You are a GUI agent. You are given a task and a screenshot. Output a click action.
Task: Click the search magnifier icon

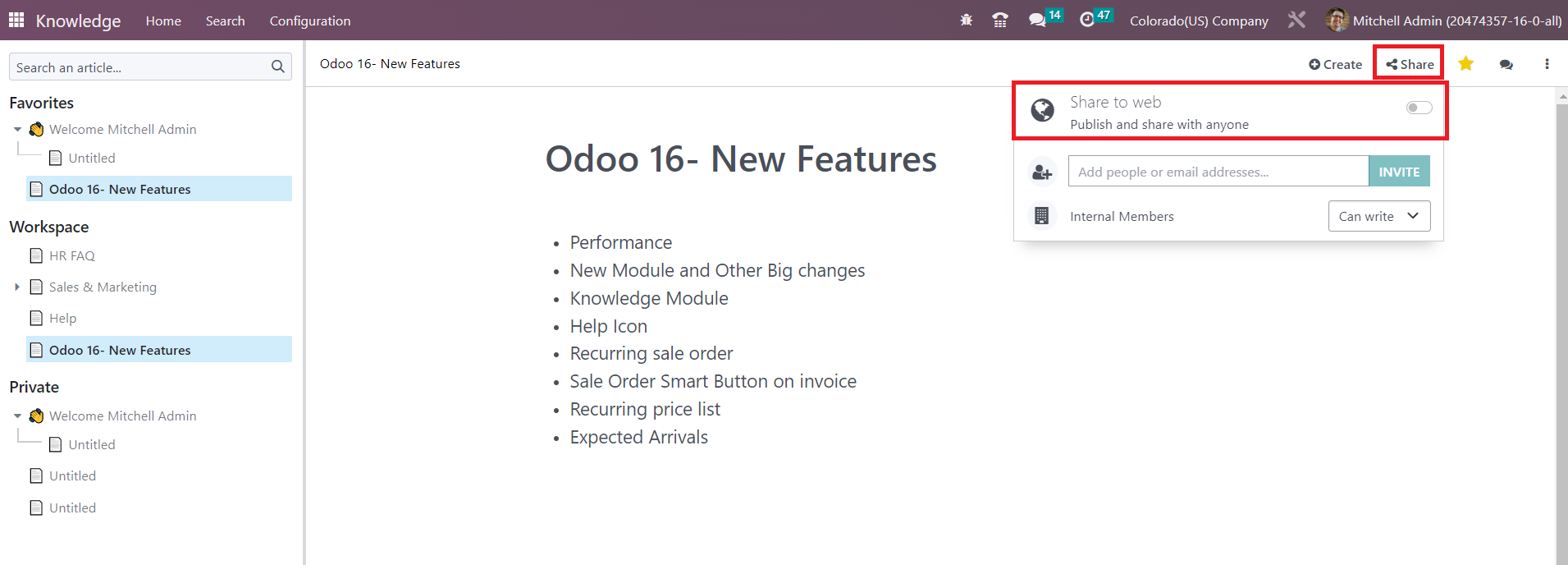tap(278, 67)
